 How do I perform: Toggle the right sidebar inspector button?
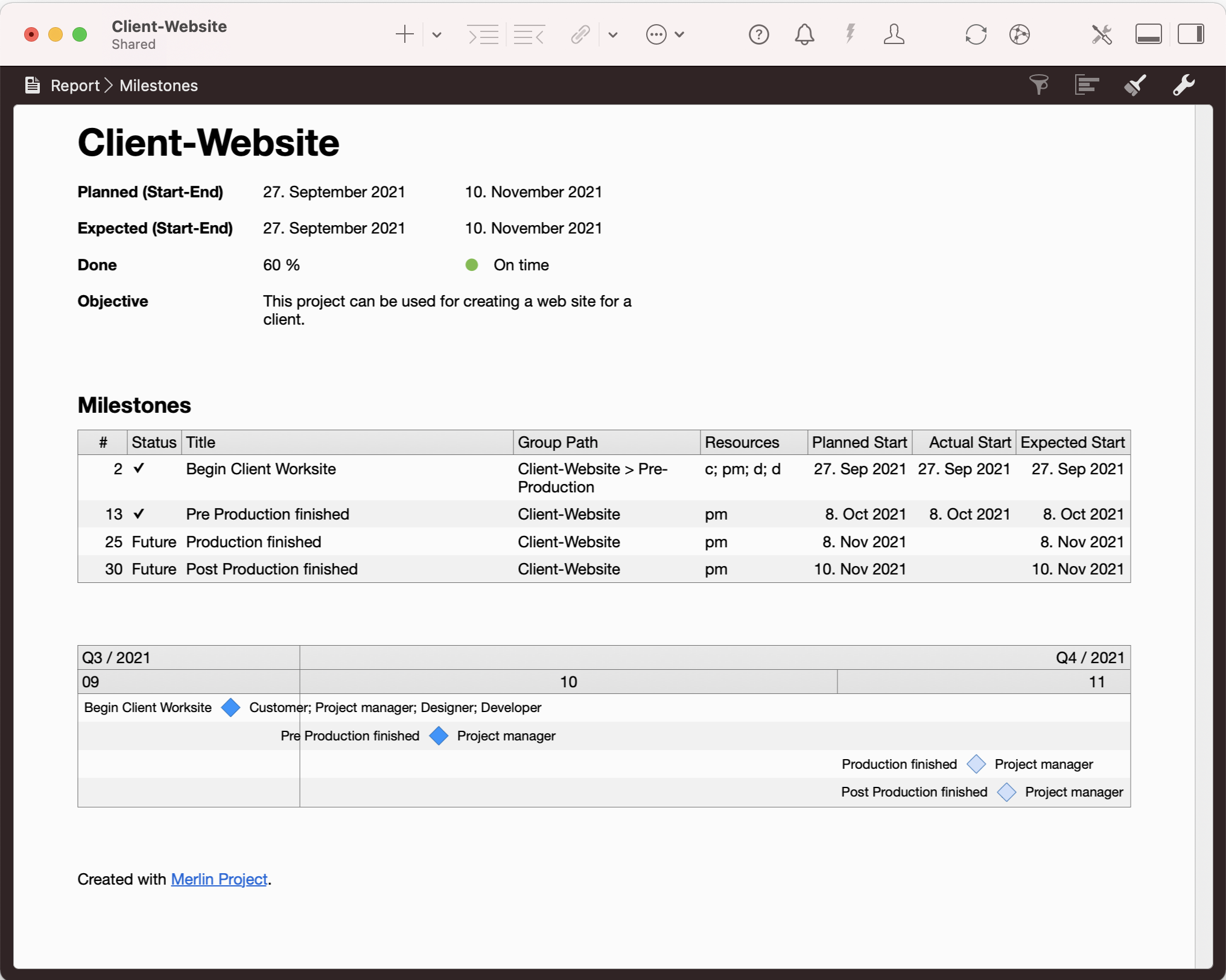pyautogui.click(x=1190, y=34)
